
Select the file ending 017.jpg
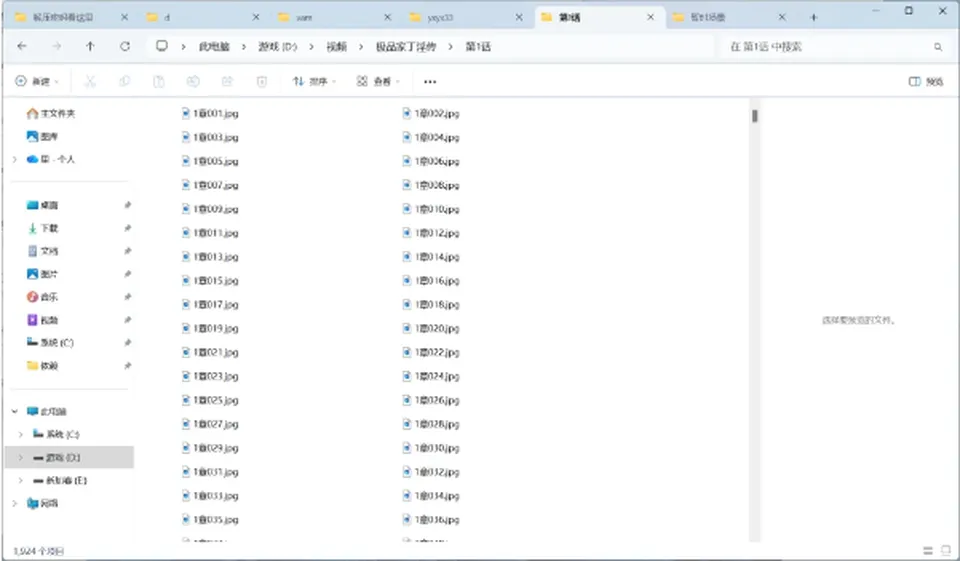click(209, 304)
